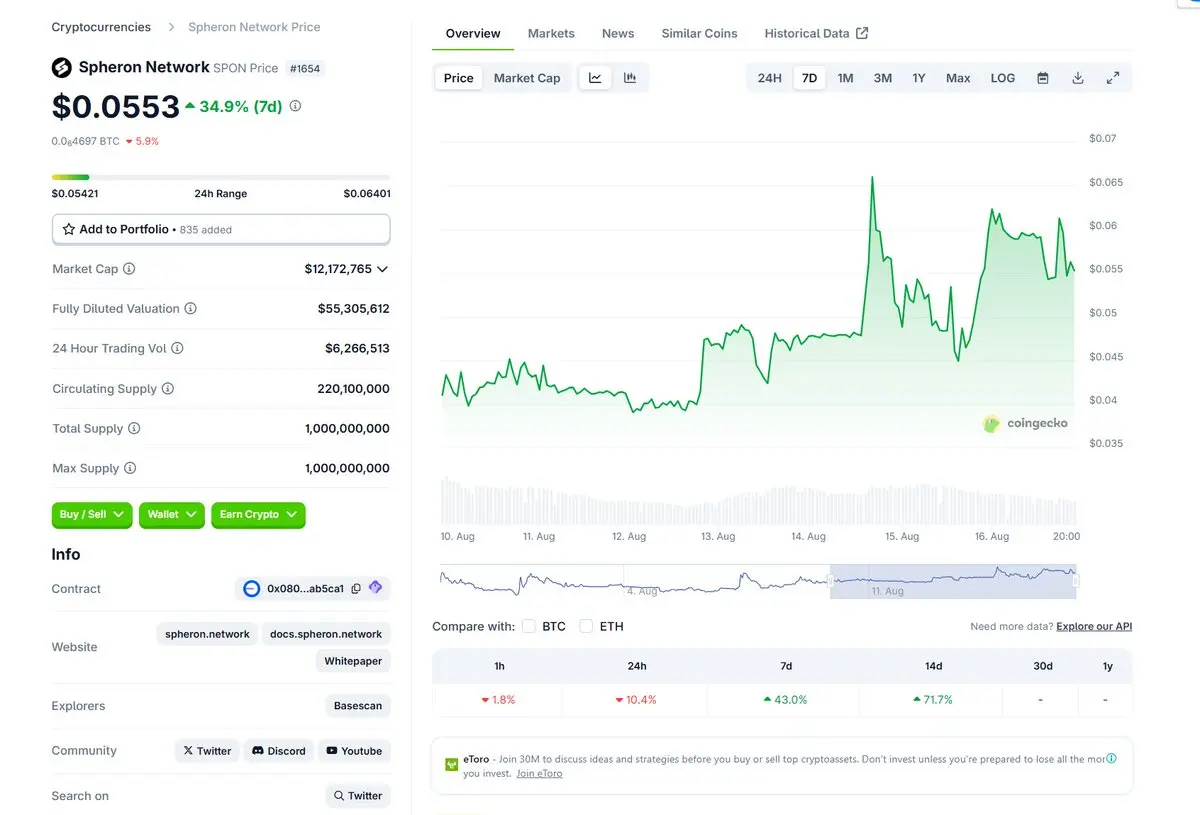Open the Historical Data tab
Screen dimensions: 1200x815
[816, 33]
